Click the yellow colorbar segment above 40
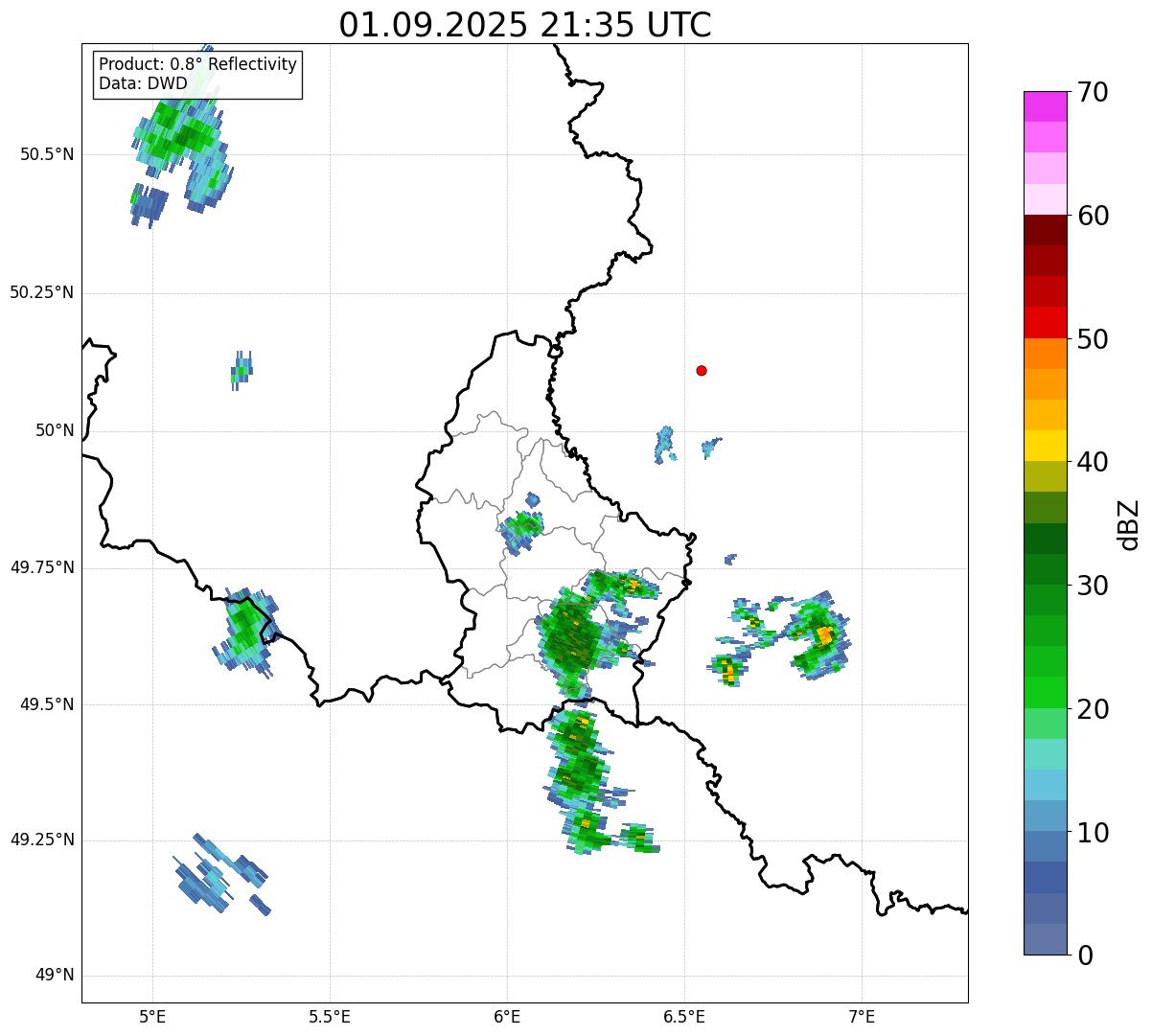1152x1036 pixels. pyautogui.click(x=1046, y=446)
